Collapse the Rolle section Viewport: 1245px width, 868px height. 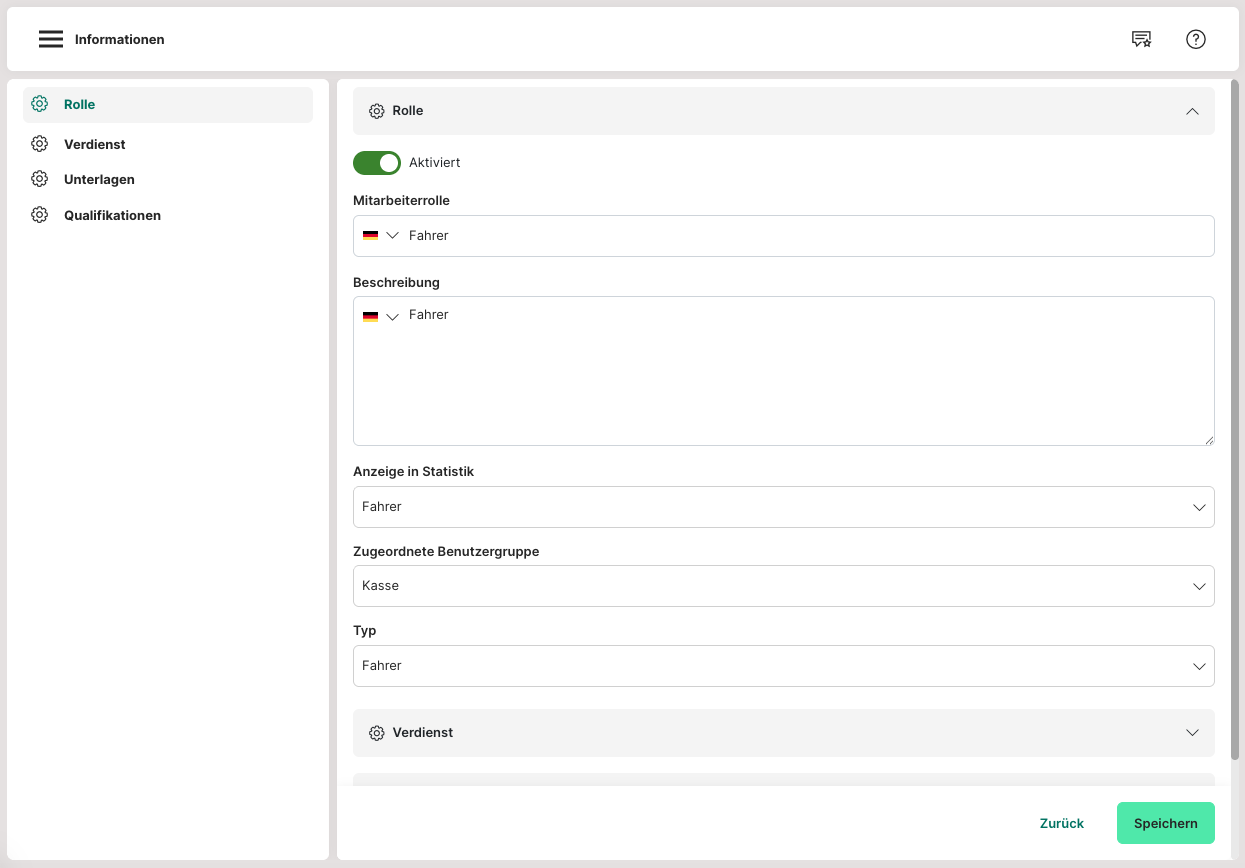1192,111
